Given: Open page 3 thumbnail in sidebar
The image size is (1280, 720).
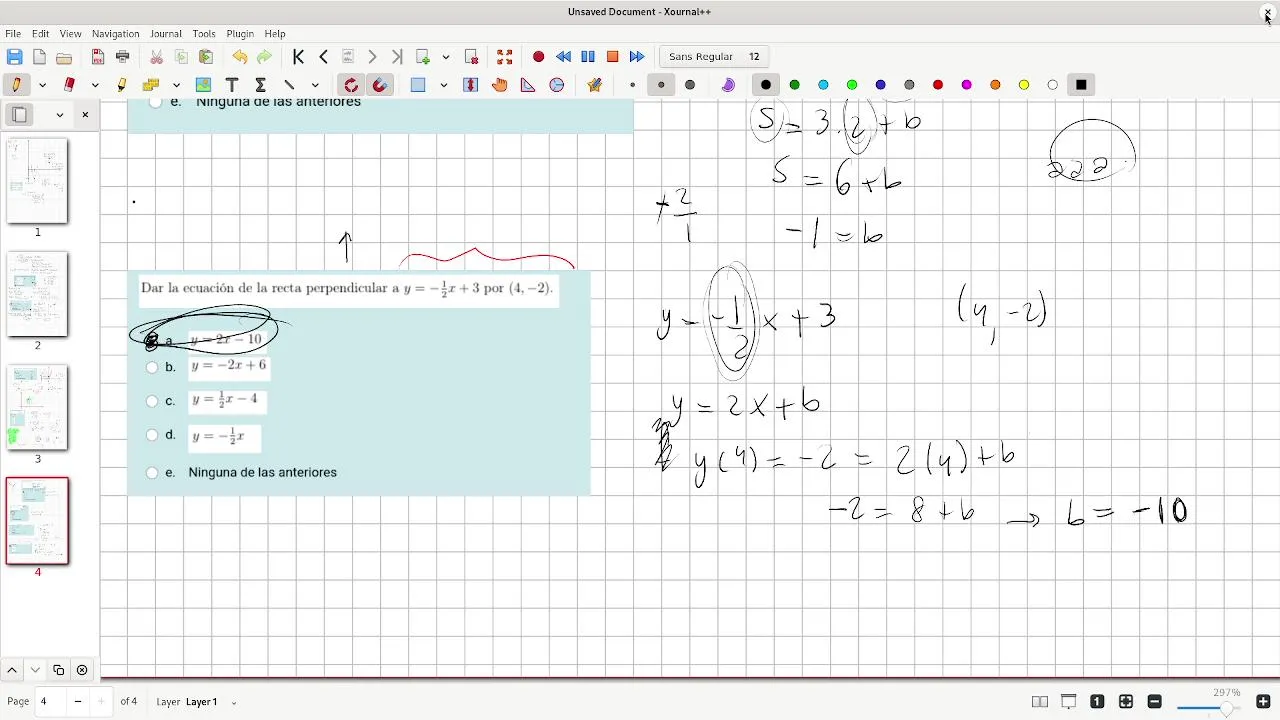Looking at the screenshot, I should [38, 408].
